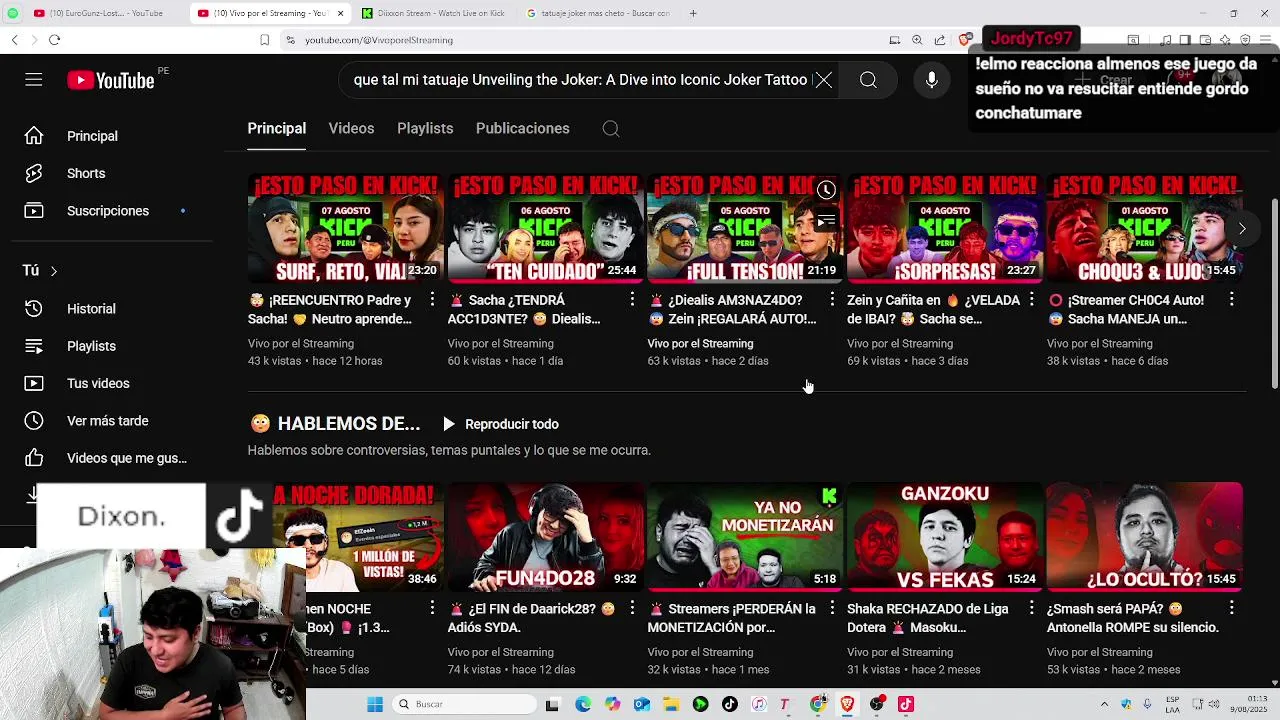The image size is (1280, 720).
Task: Click the Brave Shields lion icon
Action: pos(965,40)
